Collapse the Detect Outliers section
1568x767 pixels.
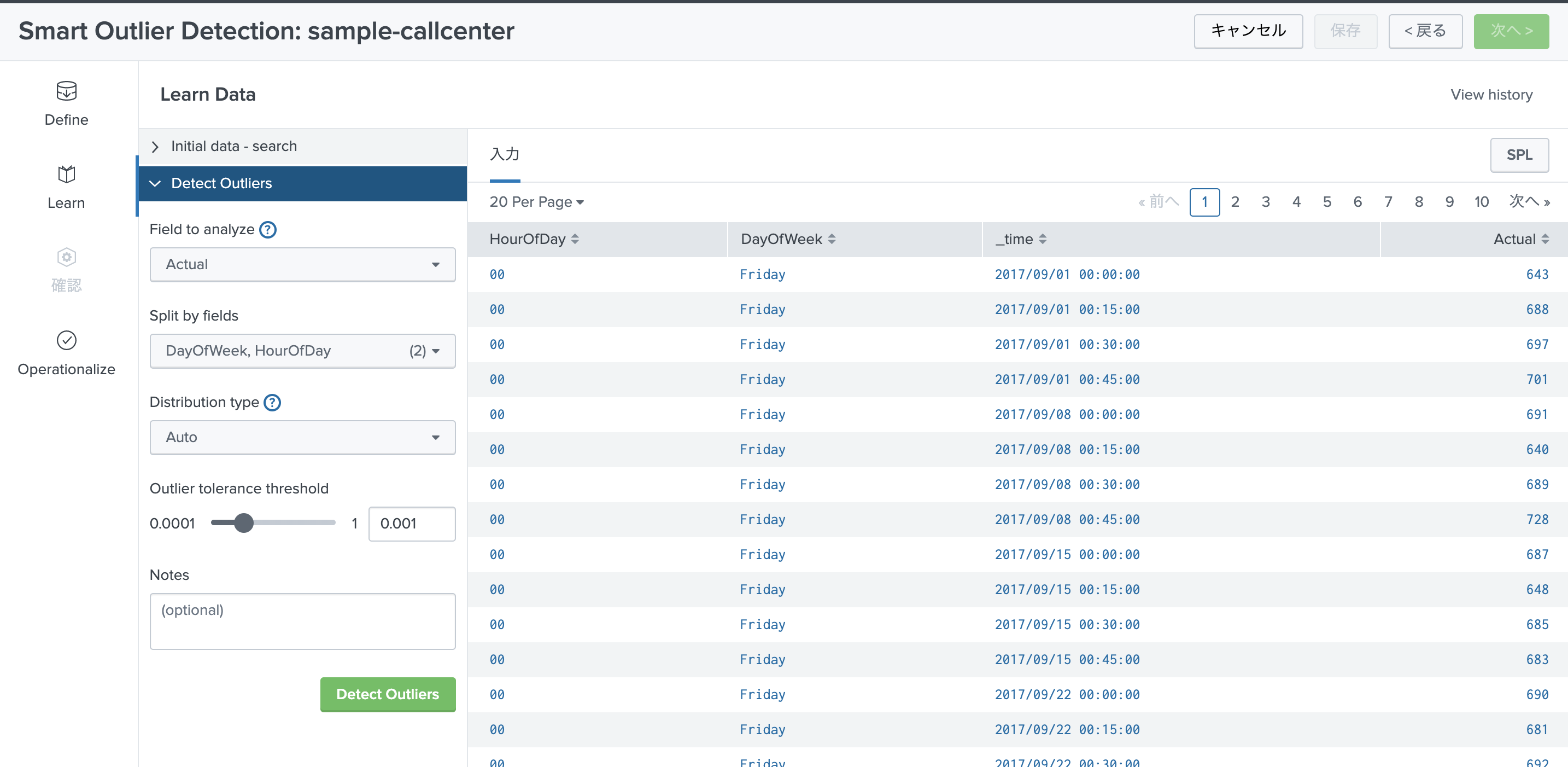tap(221, 183)
